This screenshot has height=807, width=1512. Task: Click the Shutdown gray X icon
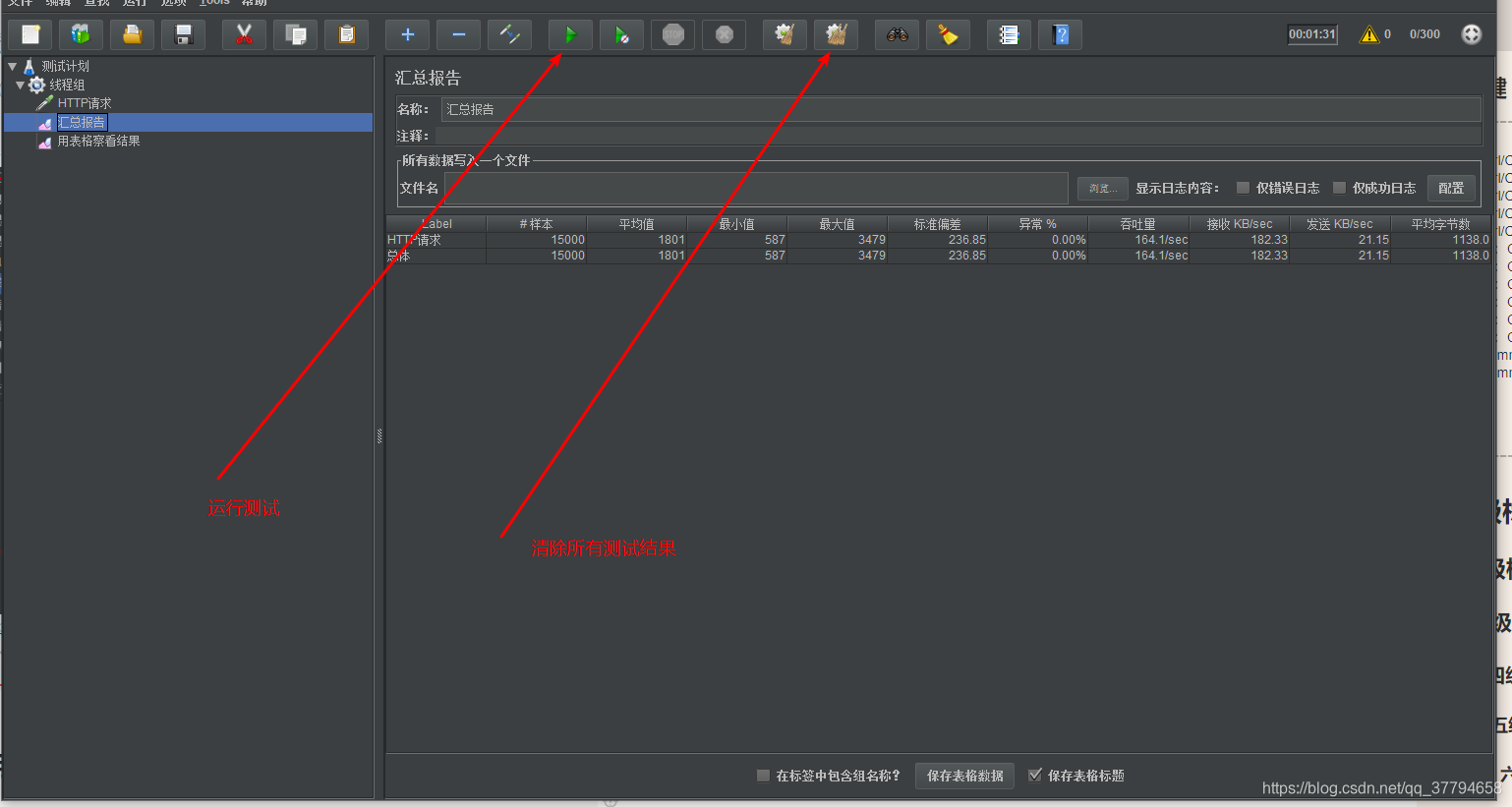[x=725, y=35]
